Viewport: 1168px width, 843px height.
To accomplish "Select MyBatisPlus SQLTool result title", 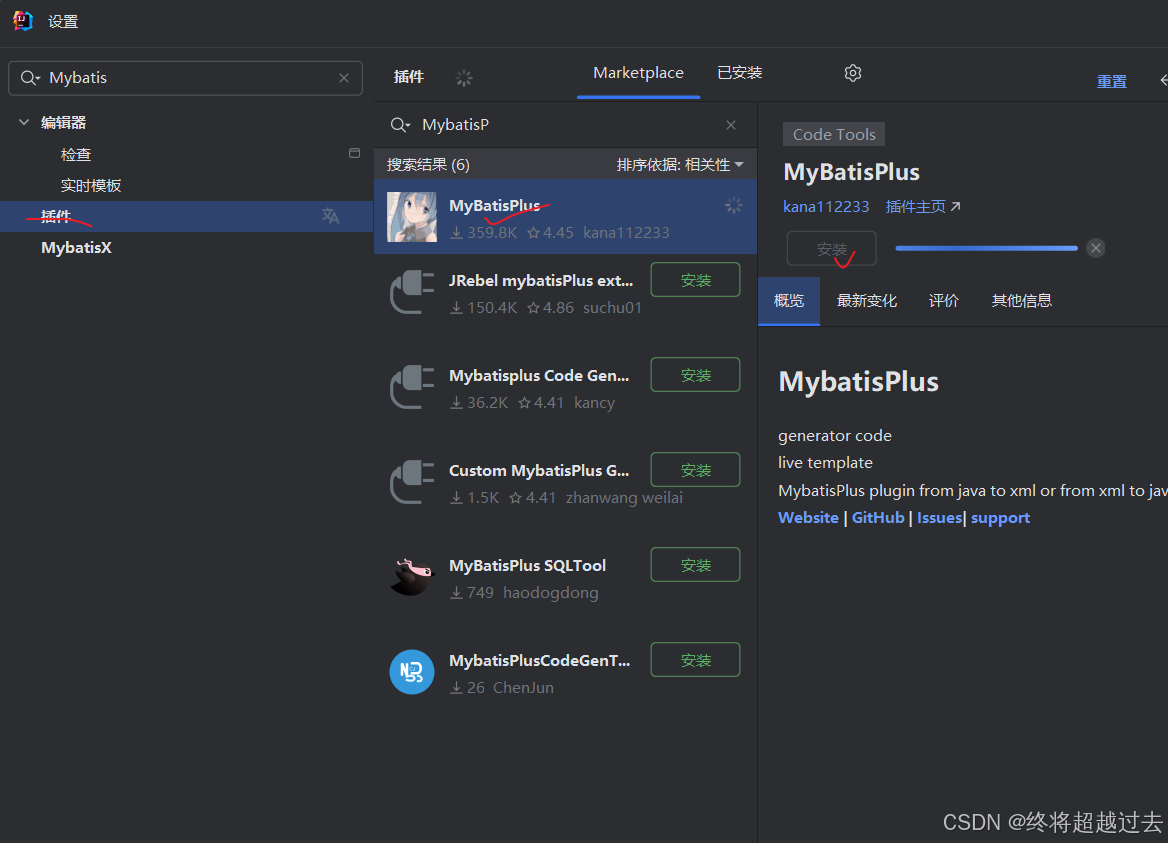I will (527, 565).
